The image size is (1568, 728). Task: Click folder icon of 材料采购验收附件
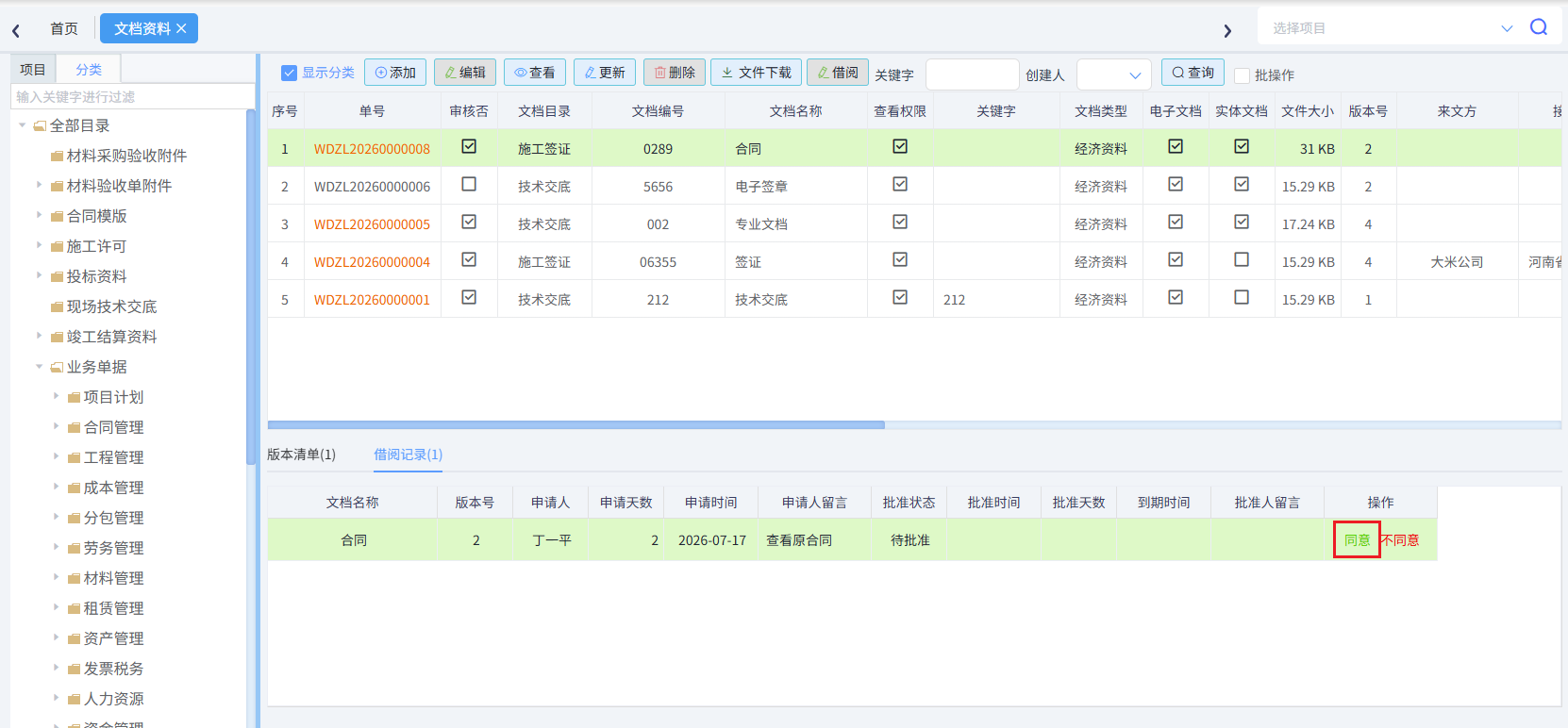[57, 157]
